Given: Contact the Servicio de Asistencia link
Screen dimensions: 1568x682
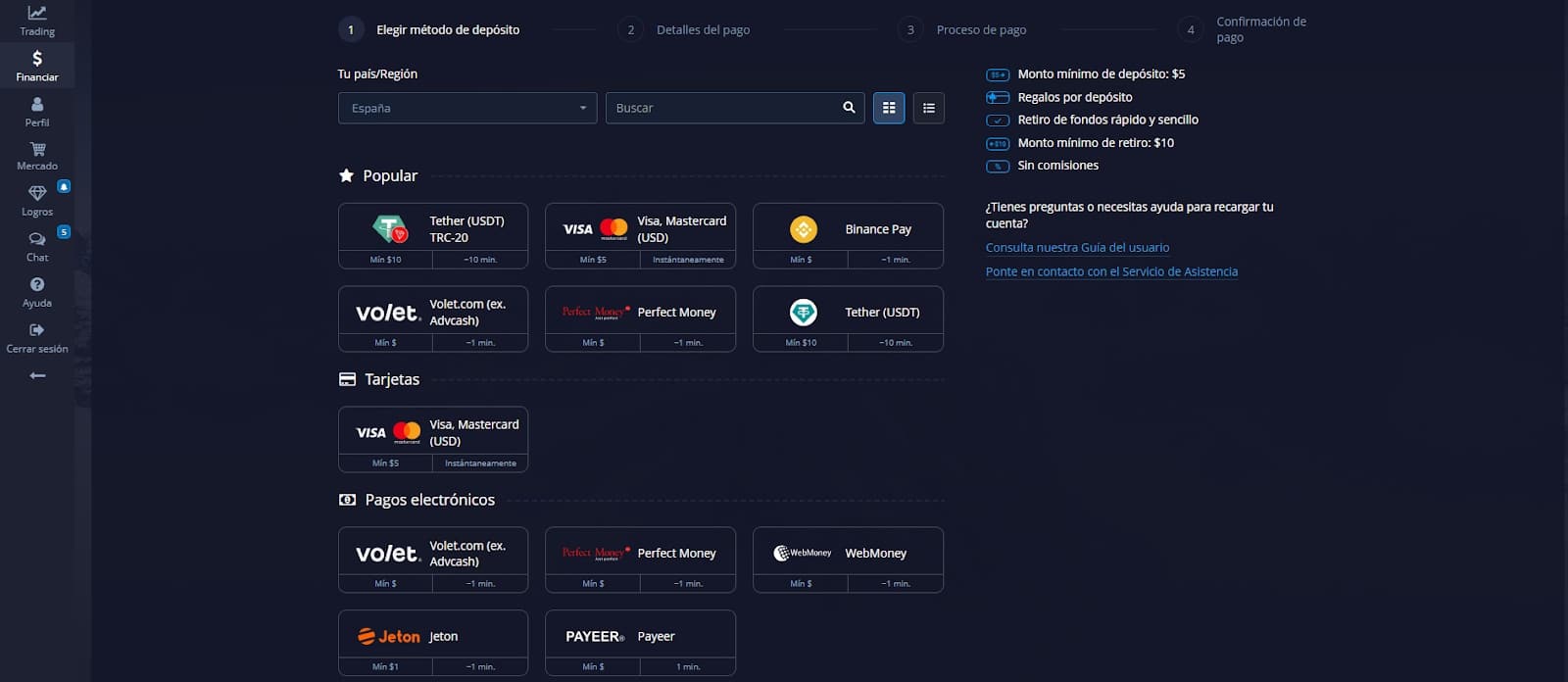Looking at the screenshot, I should point(1111,271).
